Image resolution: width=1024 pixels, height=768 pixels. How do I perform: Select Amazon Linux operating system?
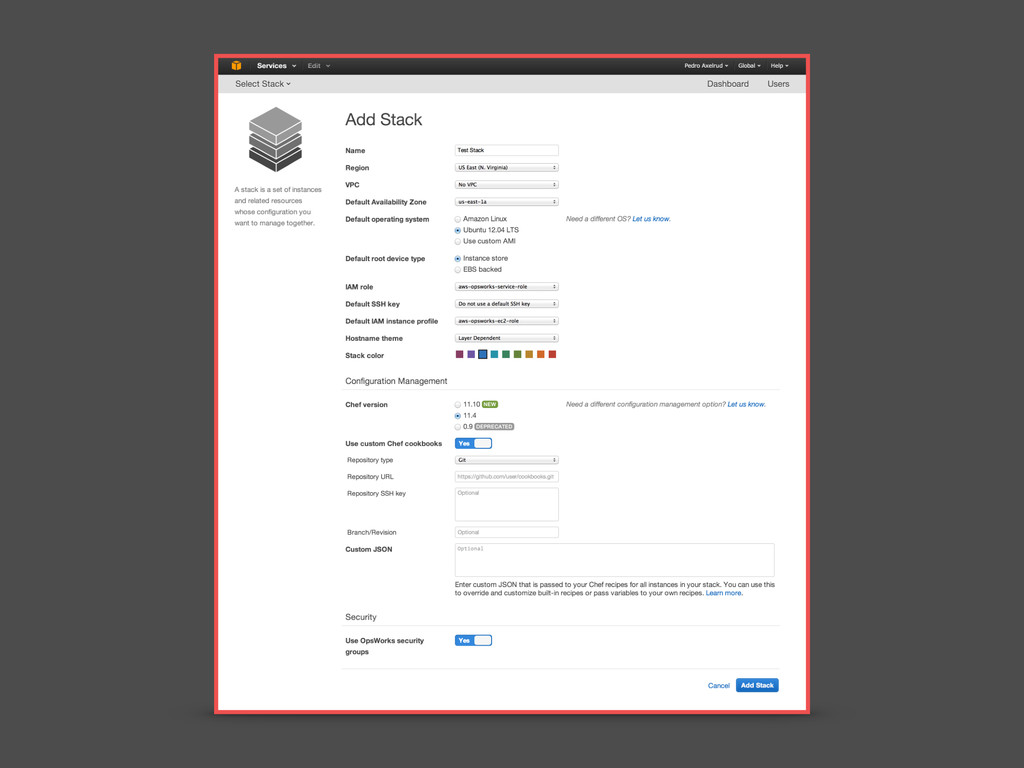(x=458, y=219)
